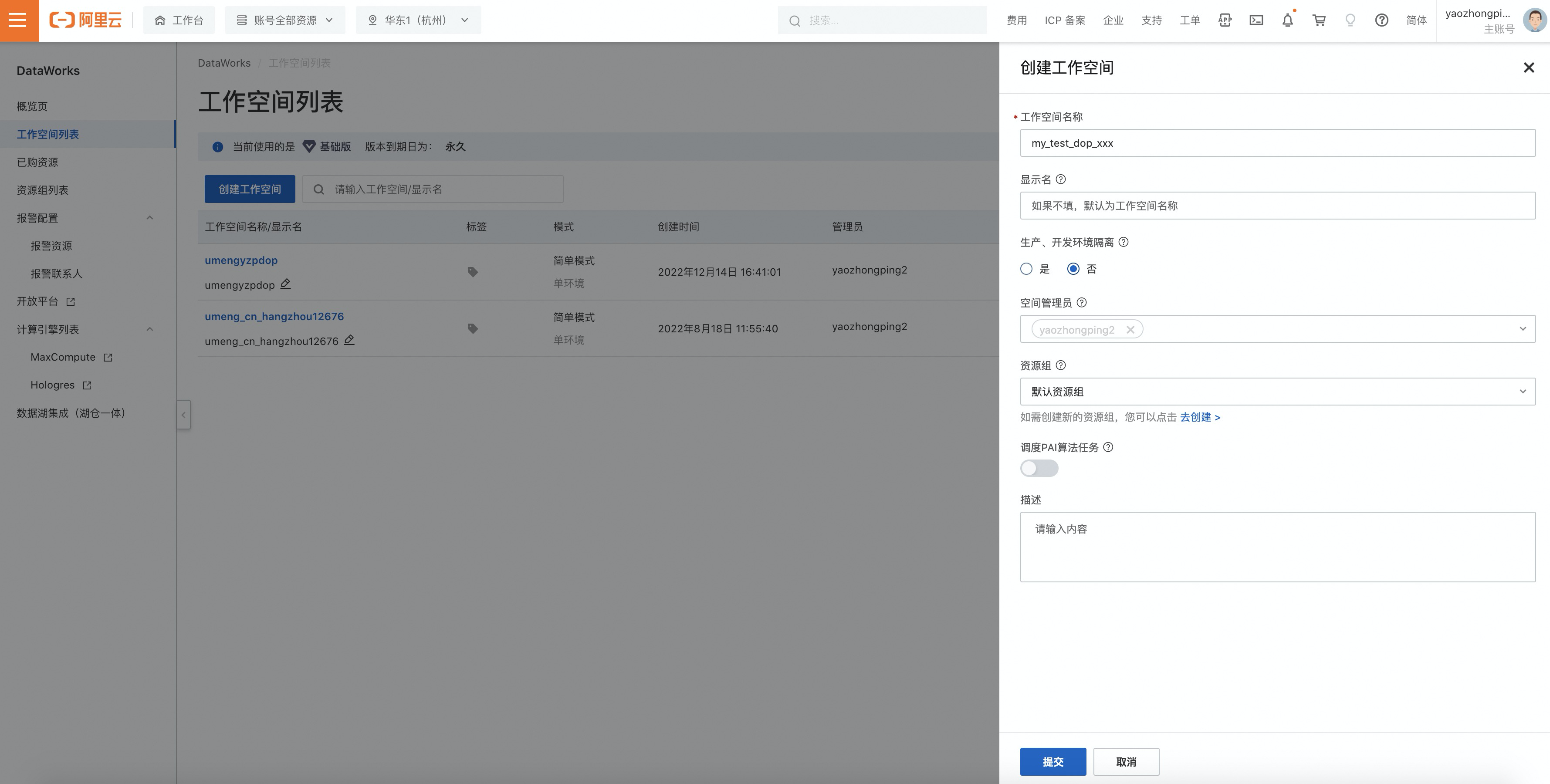Click the tag icon for umeng_cn_hangzhou12676

point(473,328)
